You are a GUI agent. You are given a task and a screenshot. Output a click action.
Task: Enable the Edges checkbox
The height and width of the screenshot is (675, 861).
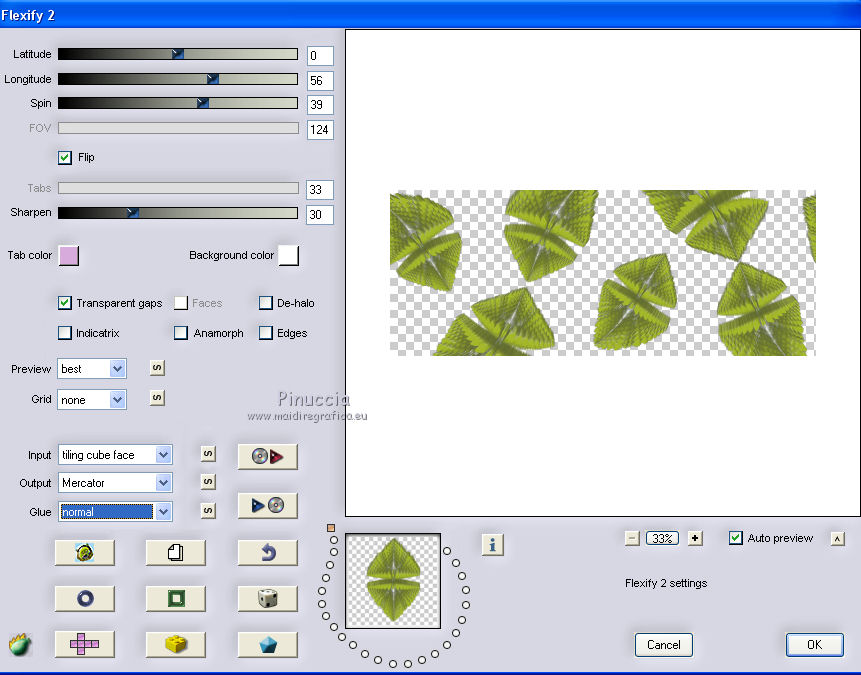[x=266, y=333]
